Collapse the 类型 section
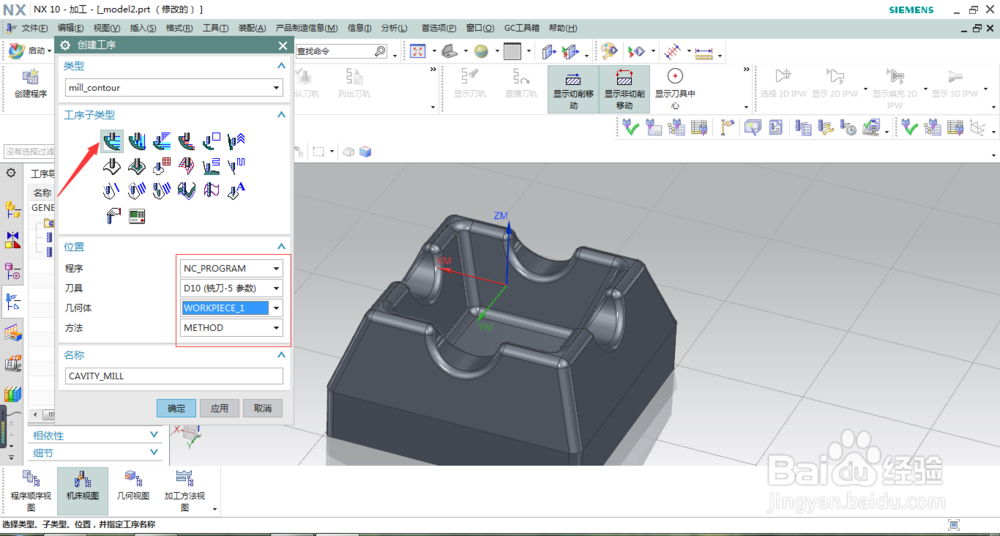The image size is (1000, 536). click(x=281, y=66)
